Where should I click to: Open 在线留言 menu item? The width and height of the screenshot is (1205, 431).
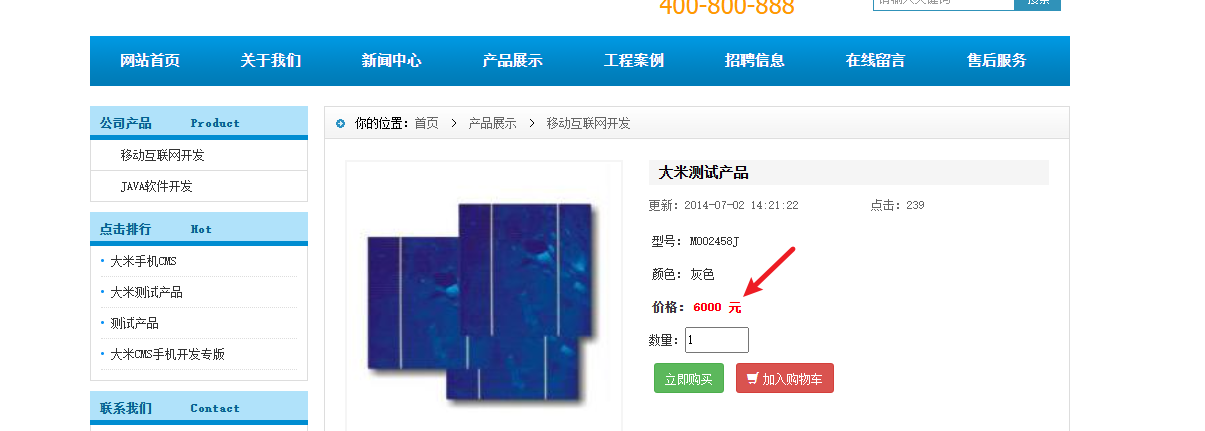(876, 61)
